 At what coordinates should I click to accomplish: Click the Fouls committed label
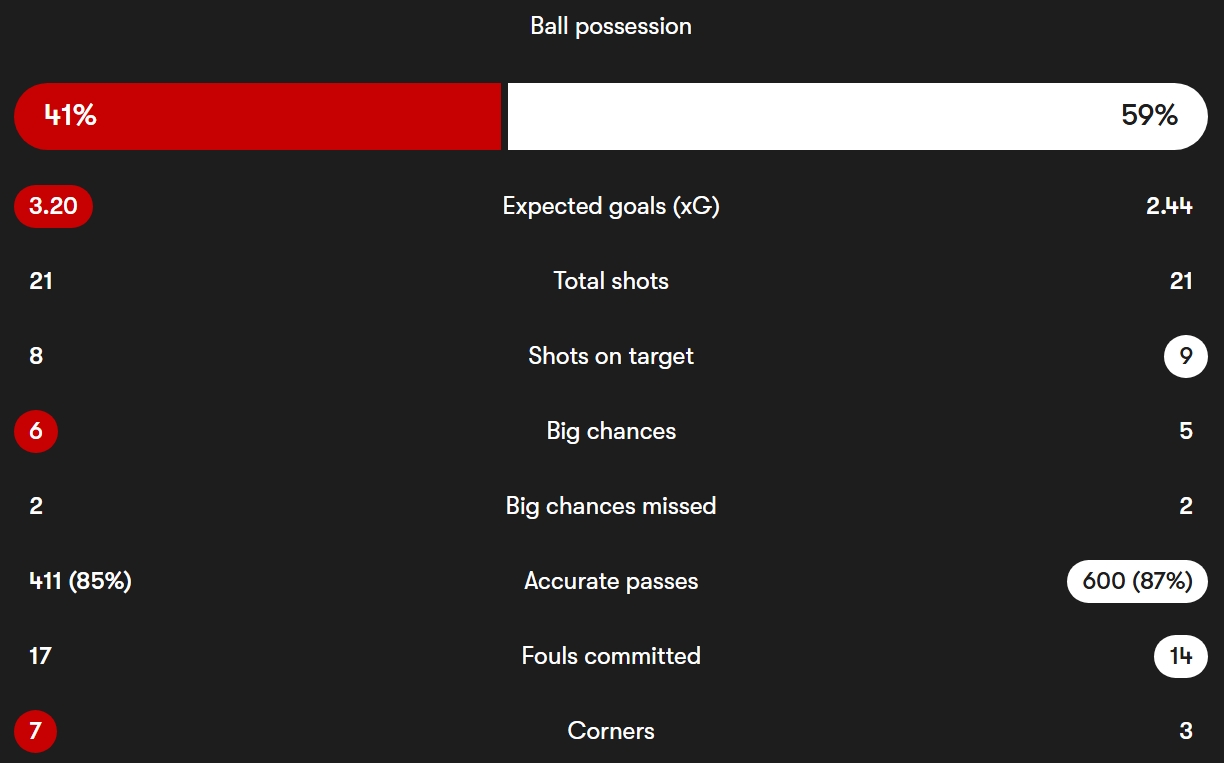tap(611, 656)
